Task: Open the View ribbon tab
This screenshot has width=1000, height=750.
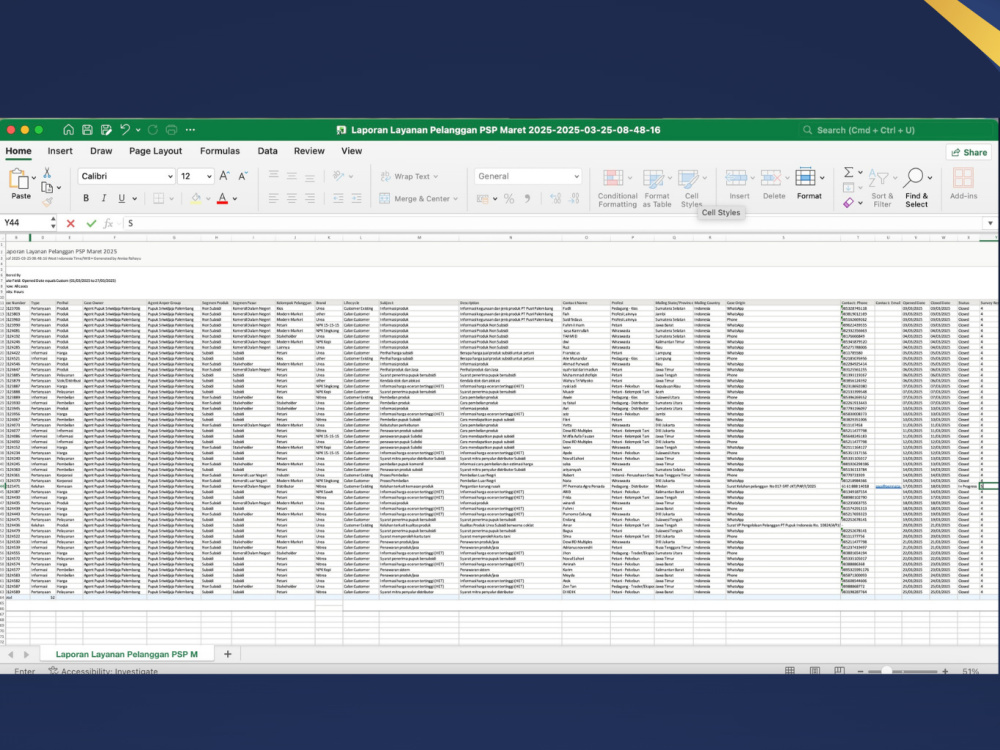Action: 351,151
